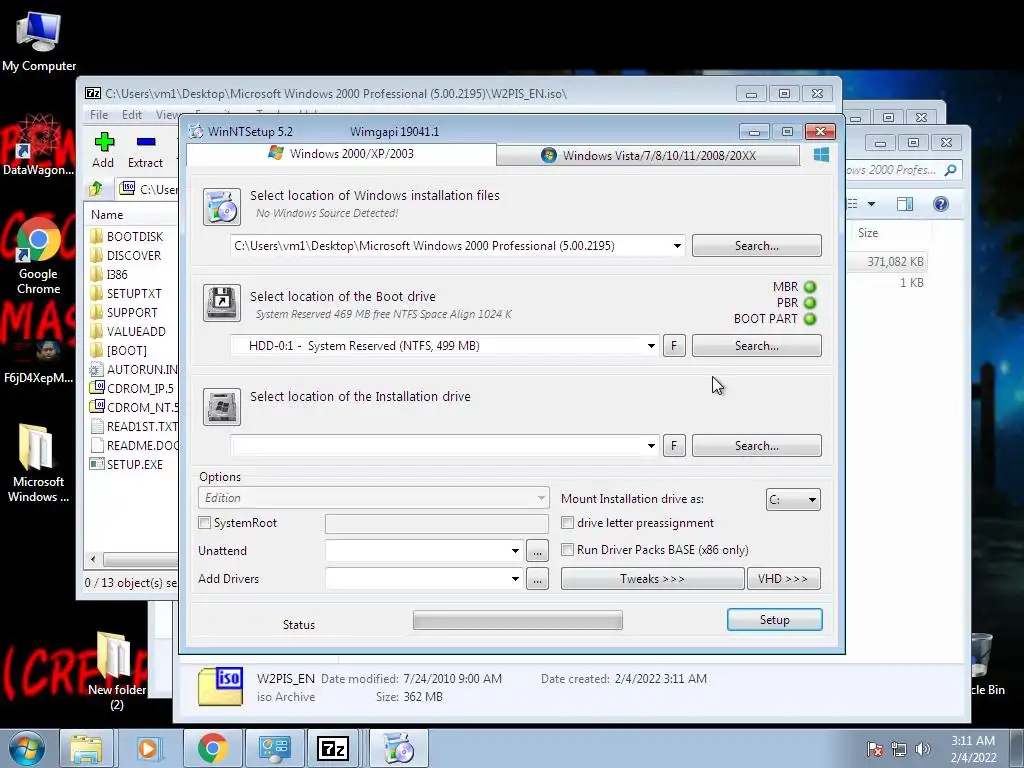The height and width of the screenshot is (768, 1024).
Task: Click Search for Windows installation files
Action: [x=757, y=246]
